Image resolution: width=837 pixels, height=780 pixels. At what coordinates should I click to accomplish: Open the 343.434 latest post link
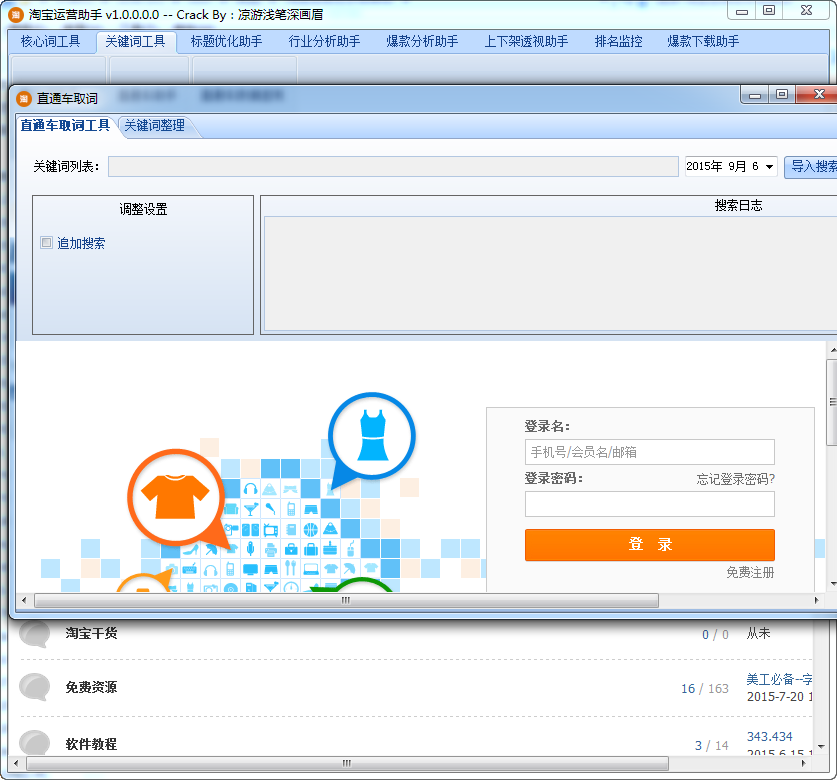[x=769, y=736]
